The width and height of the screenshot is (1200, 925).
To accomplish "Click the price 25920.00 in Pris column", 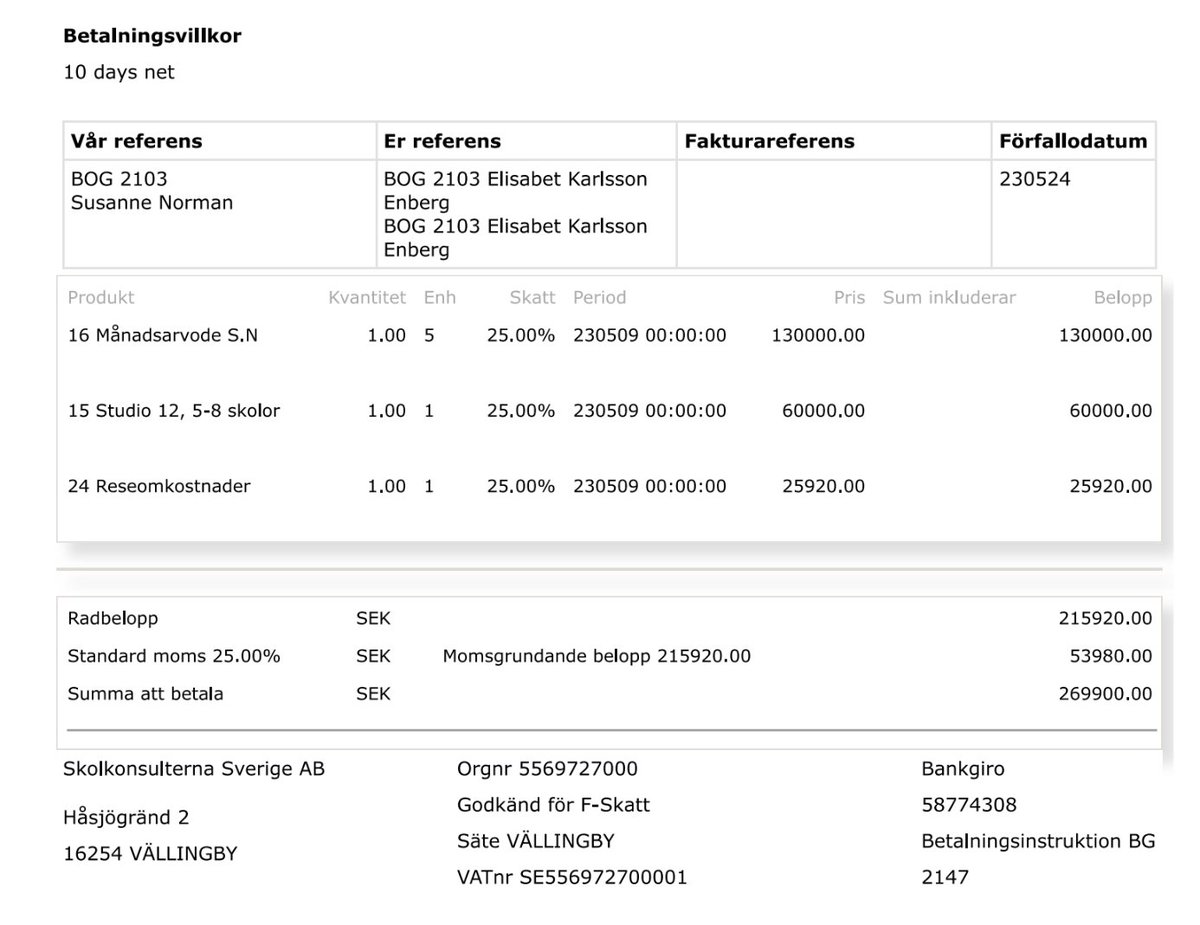I will (x=823, y=487).
